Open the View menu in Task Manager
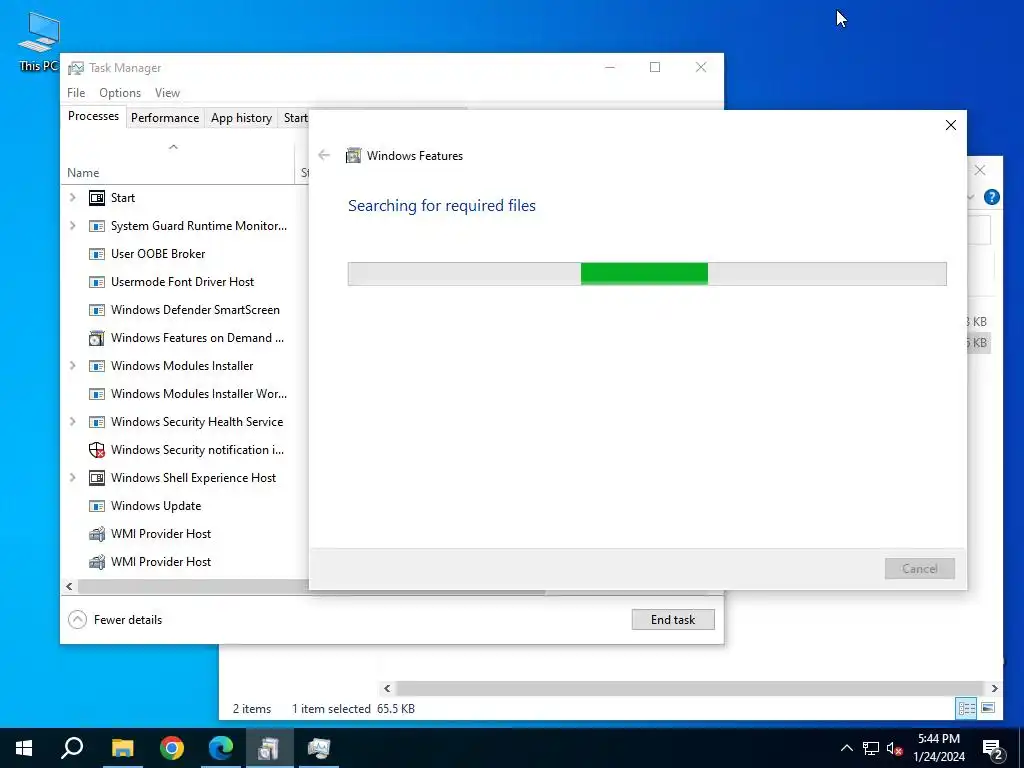1024x768 pixels. [167, 93]
